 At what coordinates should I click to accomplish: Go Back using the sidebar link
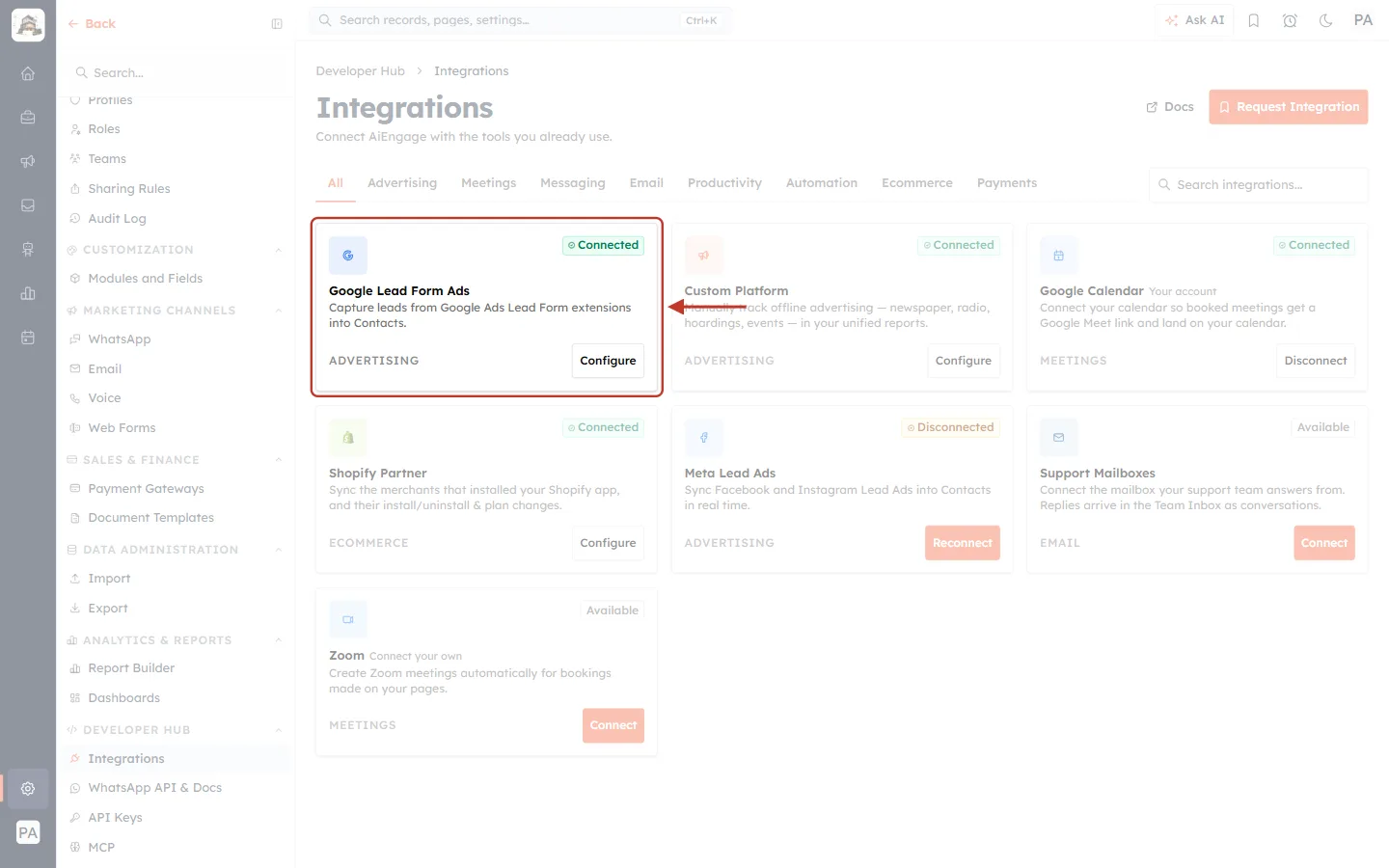coord(92,24)
